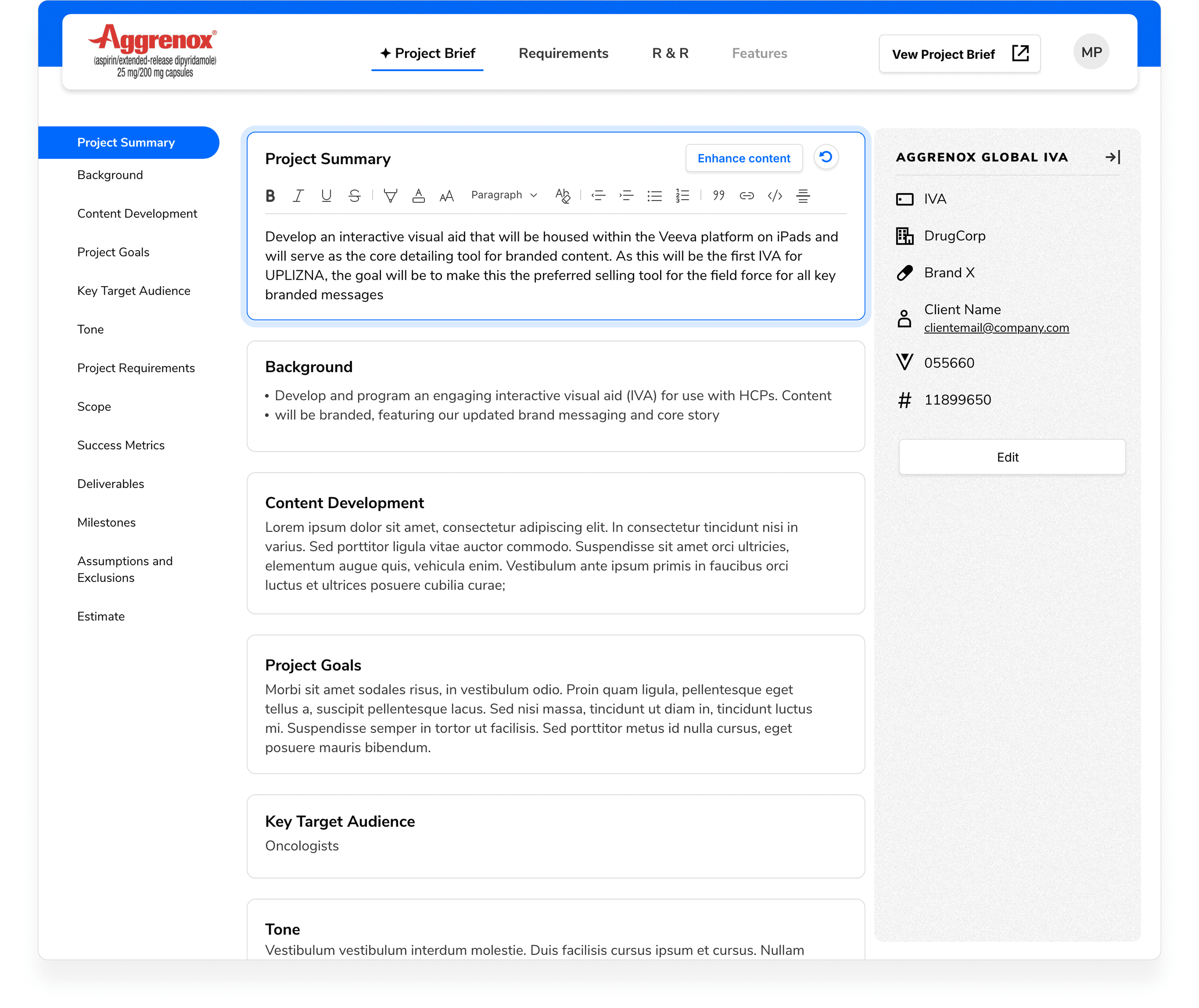Toggle bold formatting in the editor toolbar

point(270,196)
